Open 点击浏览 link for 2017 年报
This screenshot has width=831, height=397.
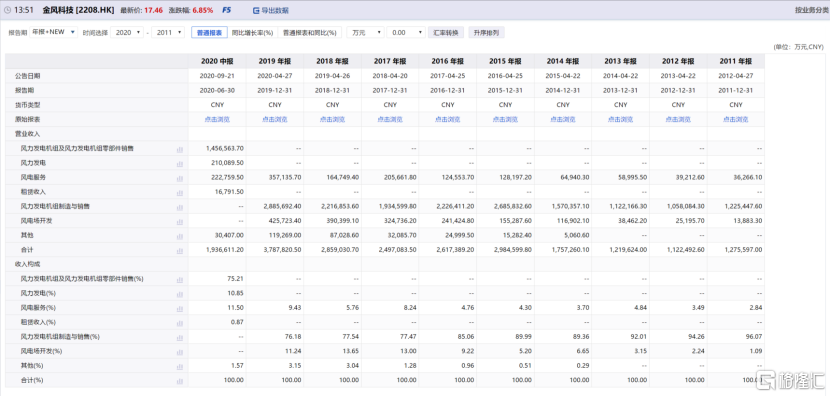390,120
